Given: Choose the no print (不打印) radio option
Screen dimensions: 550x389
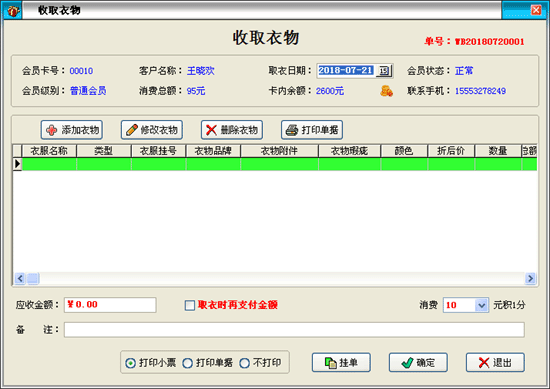Looking at the screenshot, I should (244, 363).
